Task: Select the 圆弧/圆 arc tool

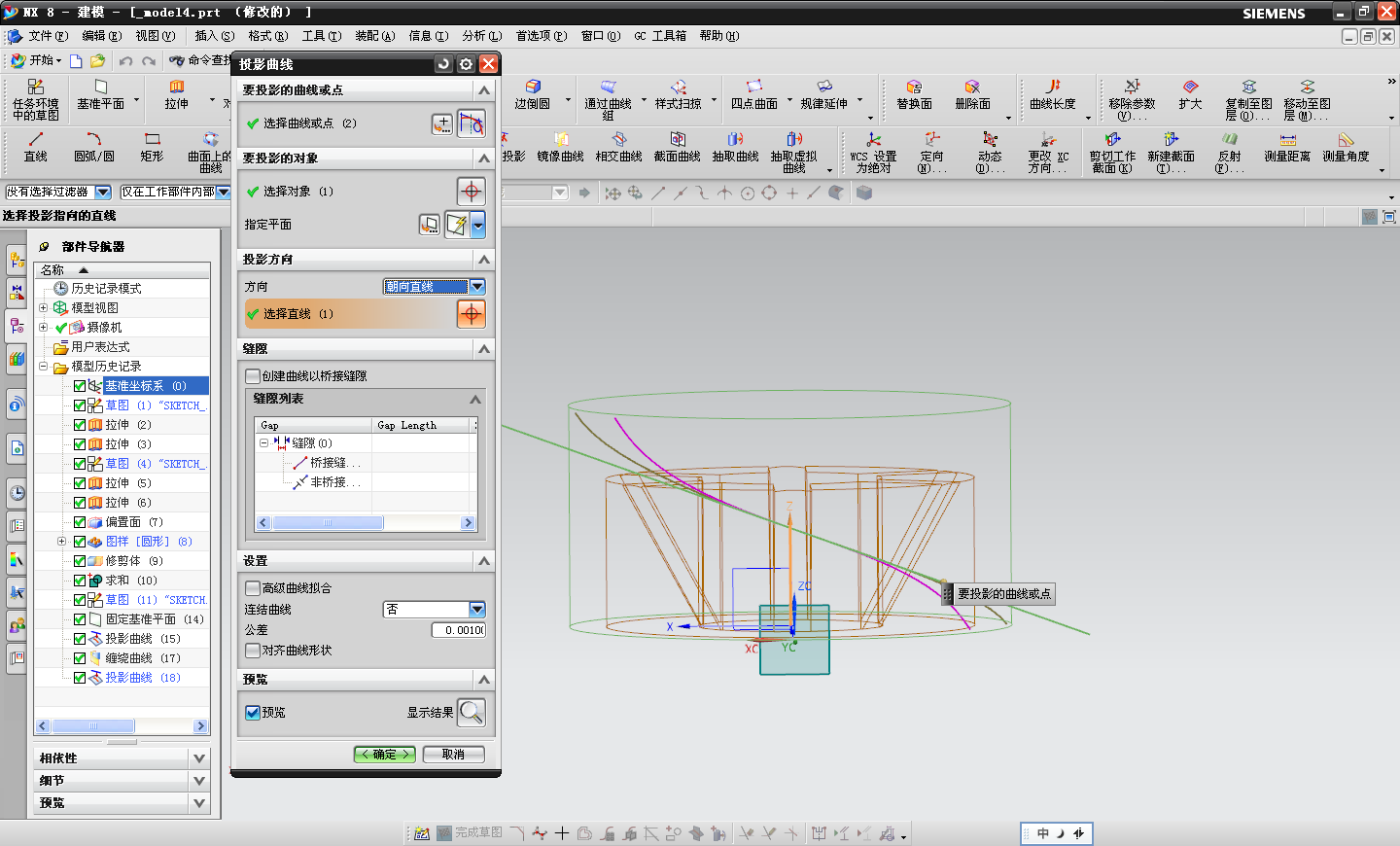Action: coord(94,147)
